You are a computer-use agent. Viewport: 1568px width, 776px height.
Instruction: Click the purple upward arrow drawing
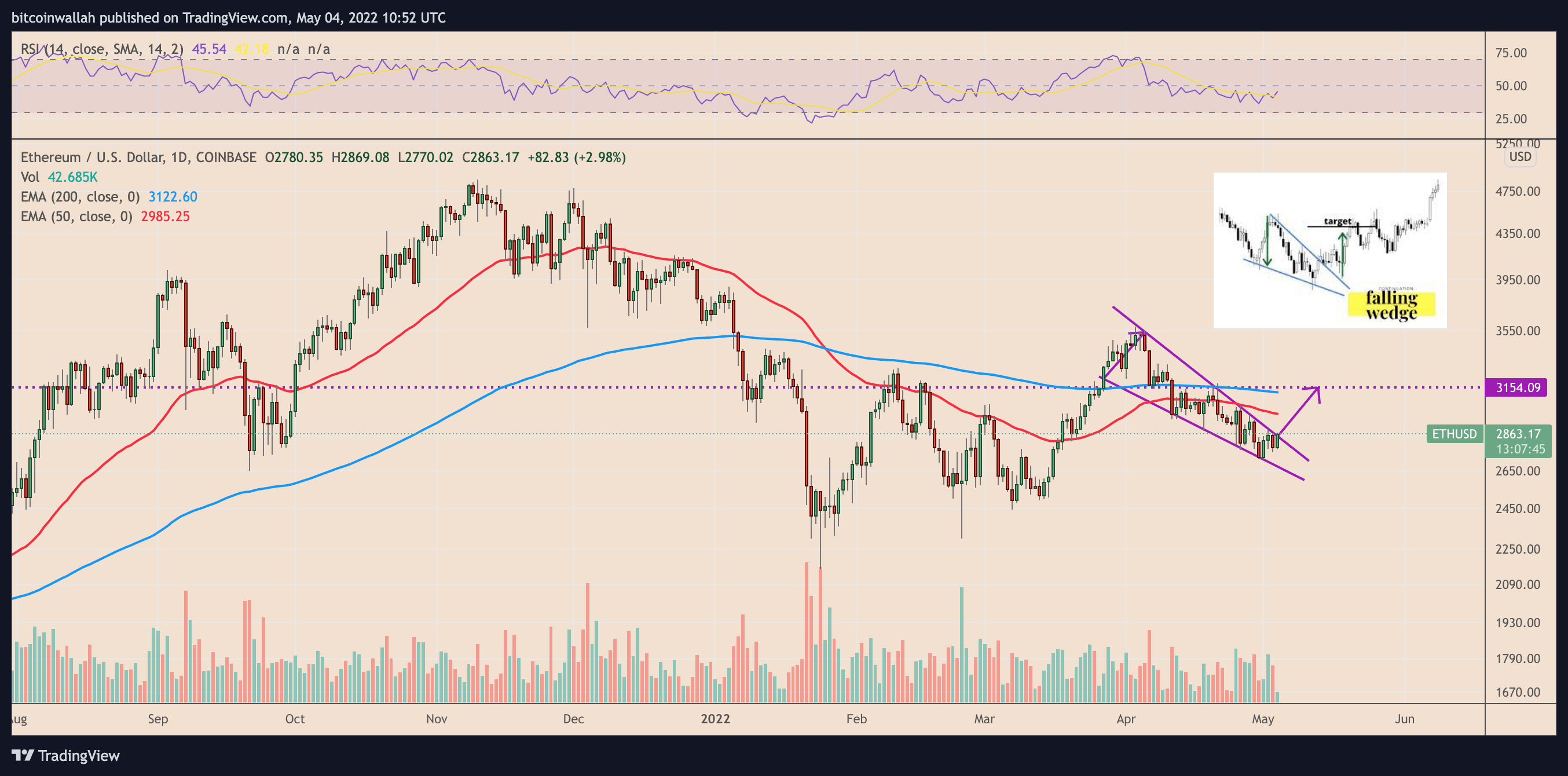click(1299, 411)
